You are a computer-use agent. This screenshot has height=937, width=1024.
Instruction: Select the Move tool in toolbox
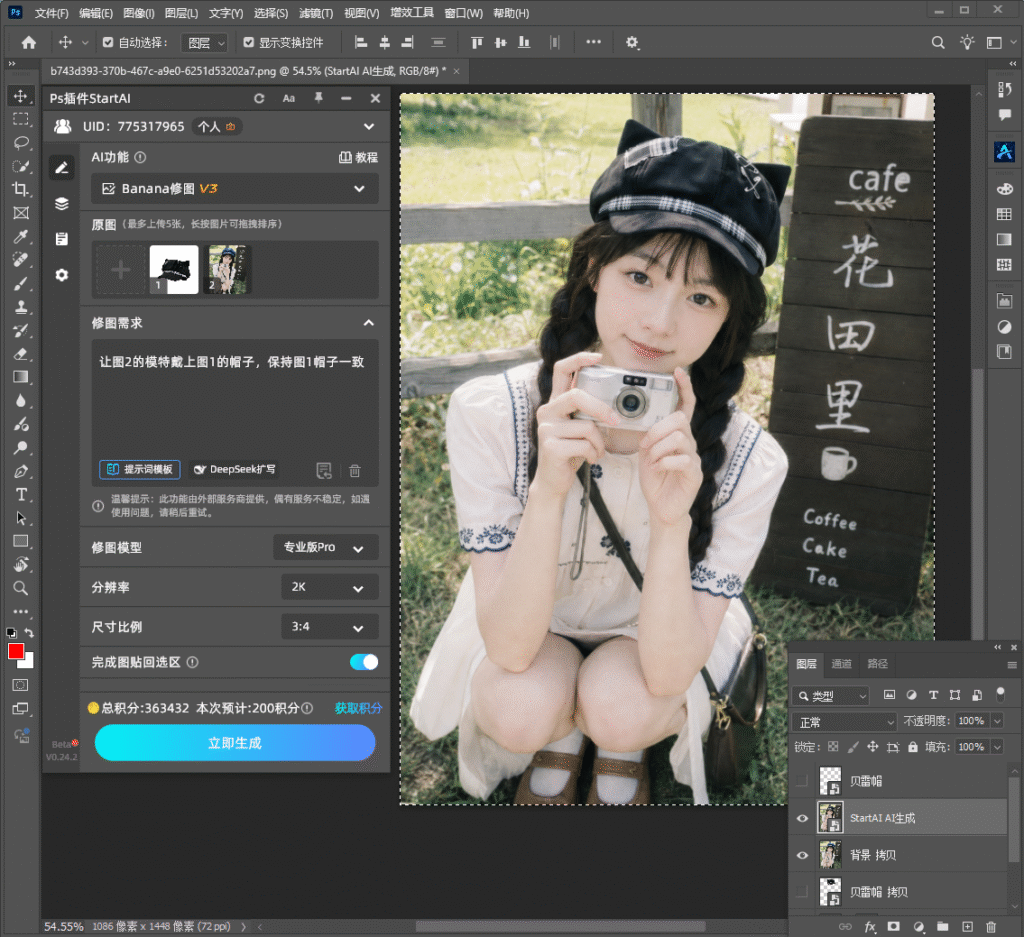tap(20, 96)
